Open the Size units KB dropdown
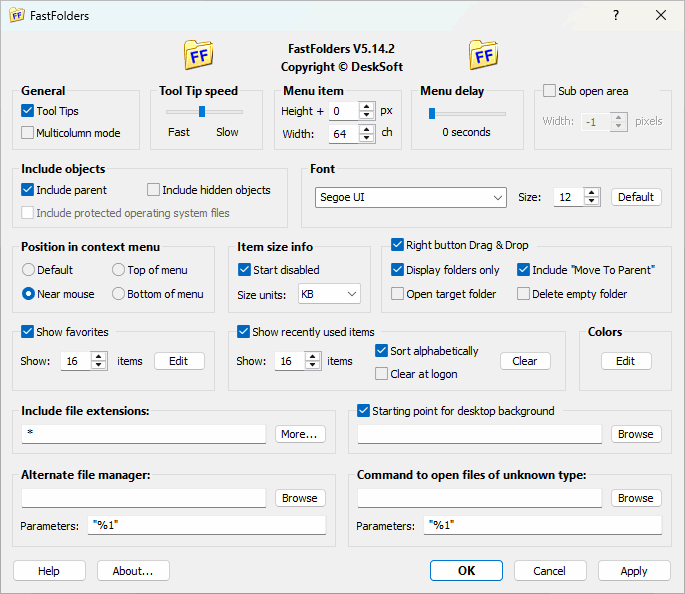Screen dimensions: 685x594 pyautogui.click(x=329, y=294)
